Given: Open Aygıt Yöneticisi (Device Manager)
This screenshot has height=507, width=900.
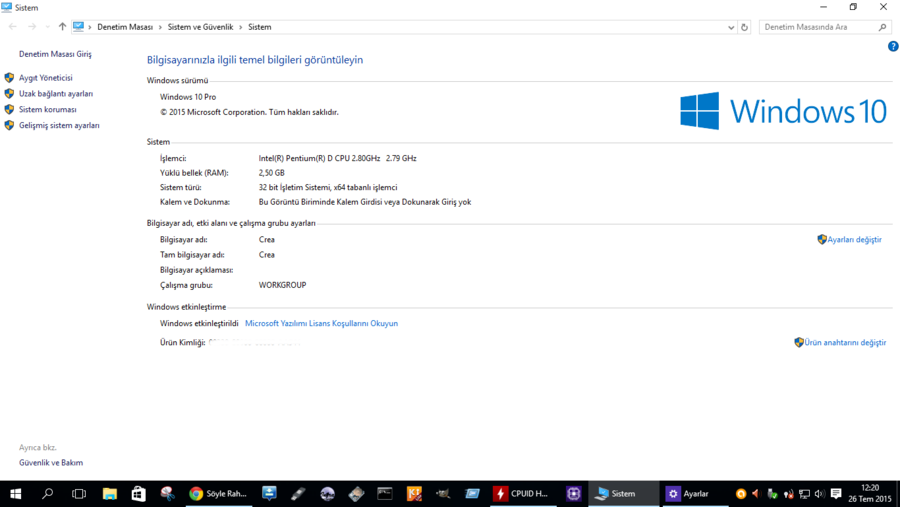Looking at the screenshot, I should coord(45,78).
